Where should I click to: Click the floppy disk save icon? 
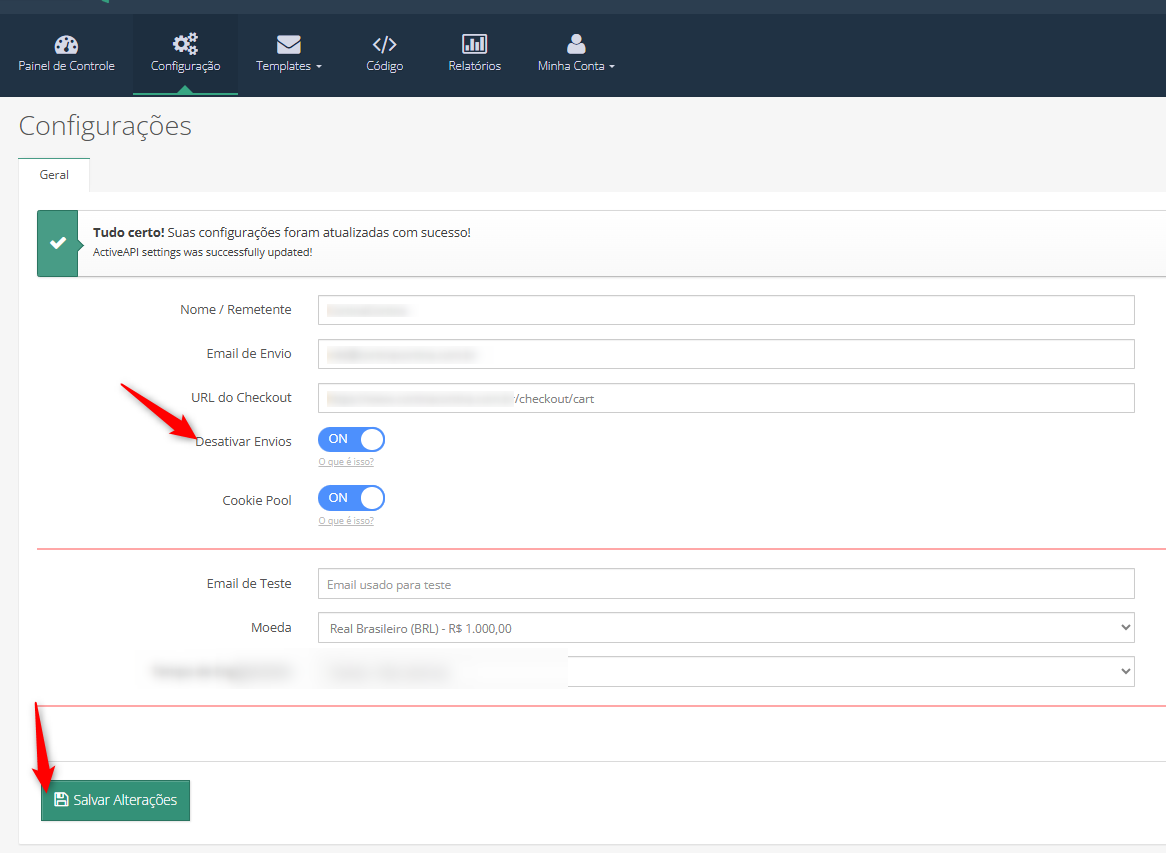tap(61, 800)
